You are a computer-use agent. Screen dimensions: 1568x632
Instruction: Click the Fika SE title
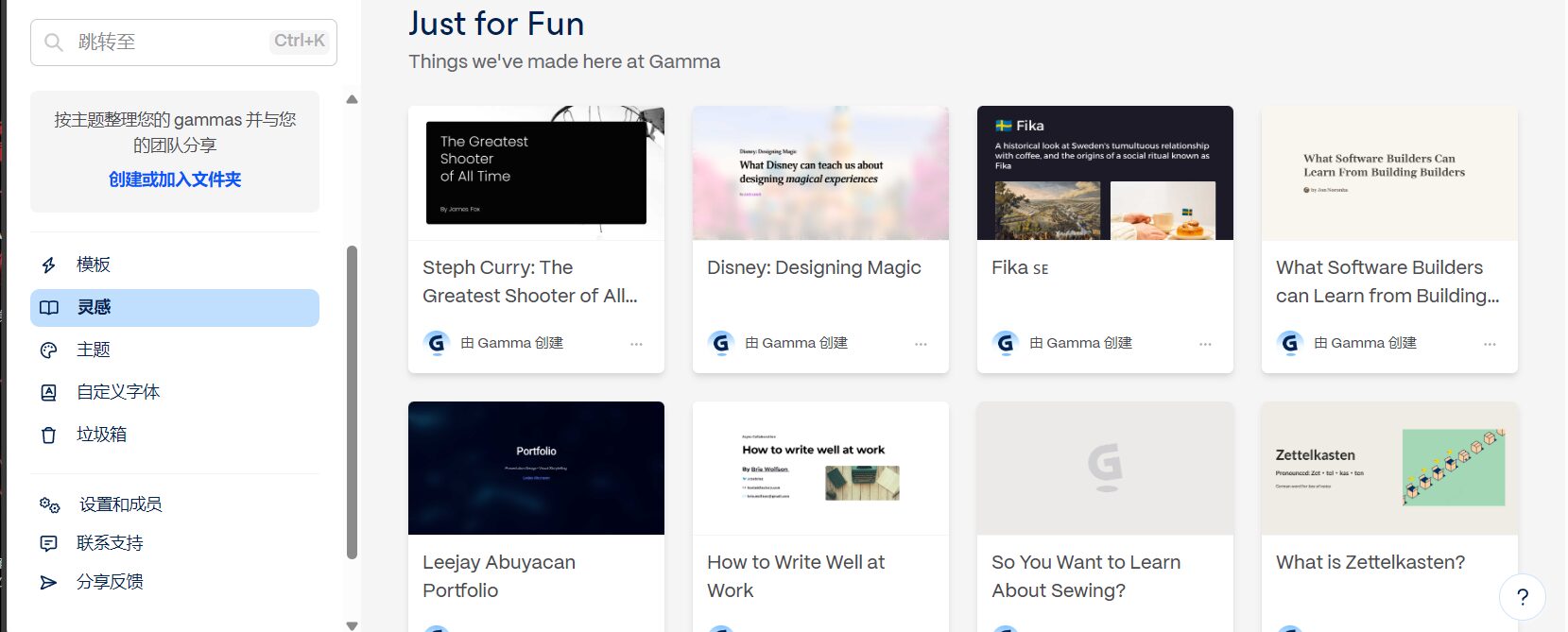[x=1020, y=268]
